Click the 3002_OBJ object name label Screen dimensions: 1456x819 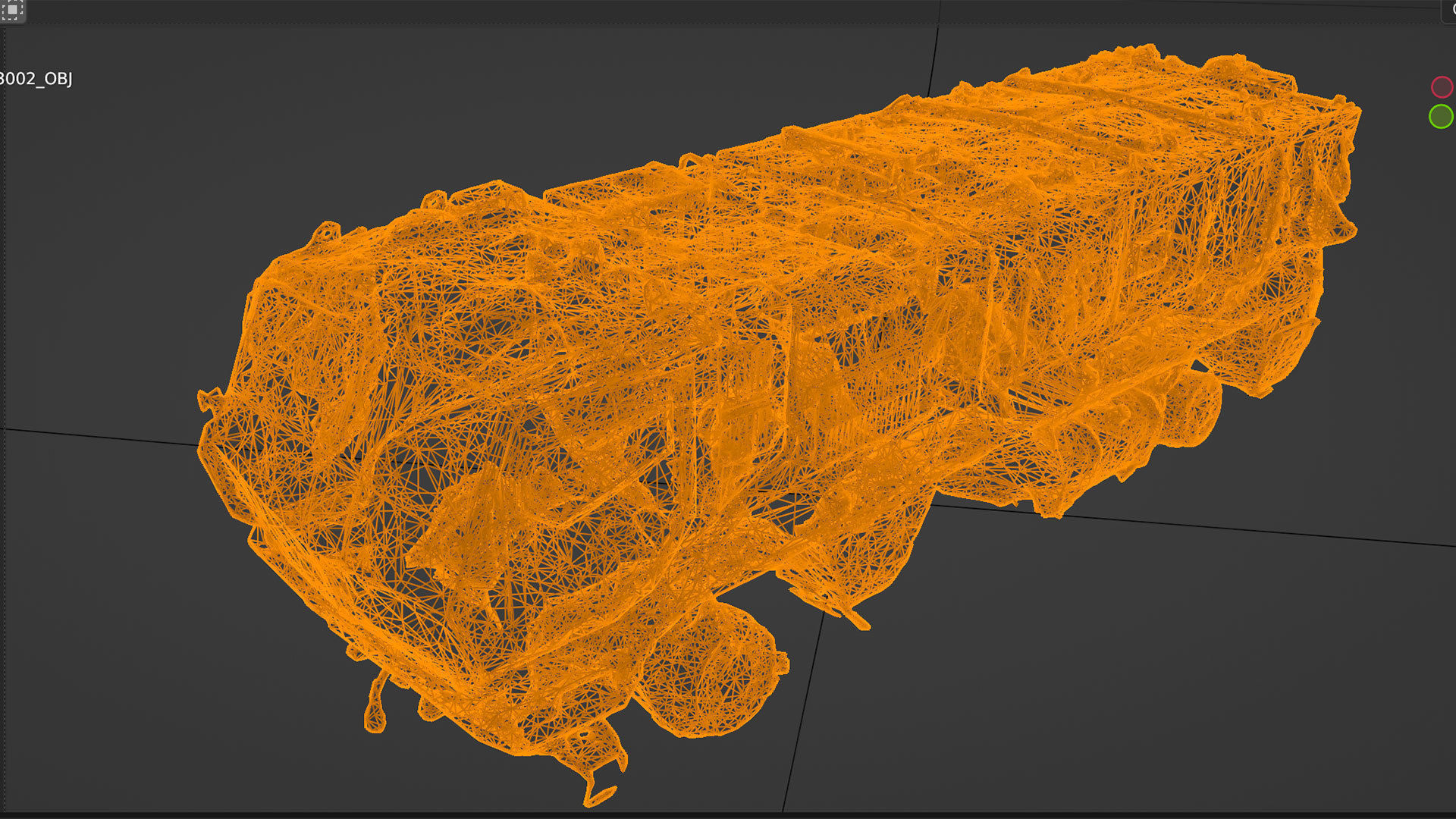(36, 79)
